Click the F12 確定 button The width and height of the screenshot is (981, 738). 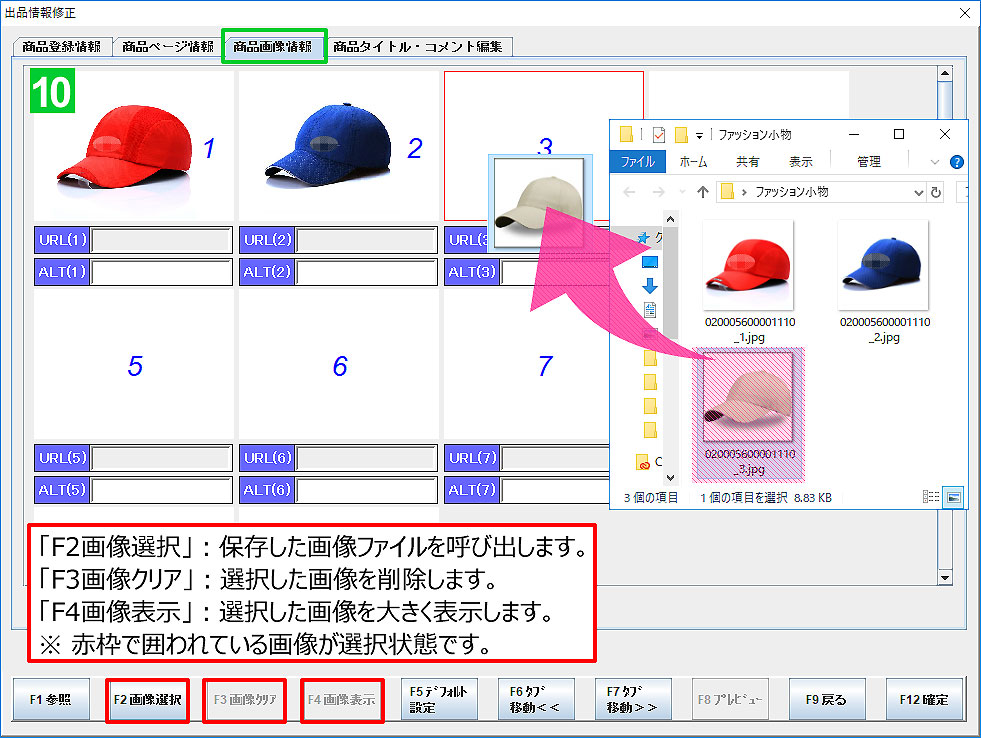click(x=925, y=700)
